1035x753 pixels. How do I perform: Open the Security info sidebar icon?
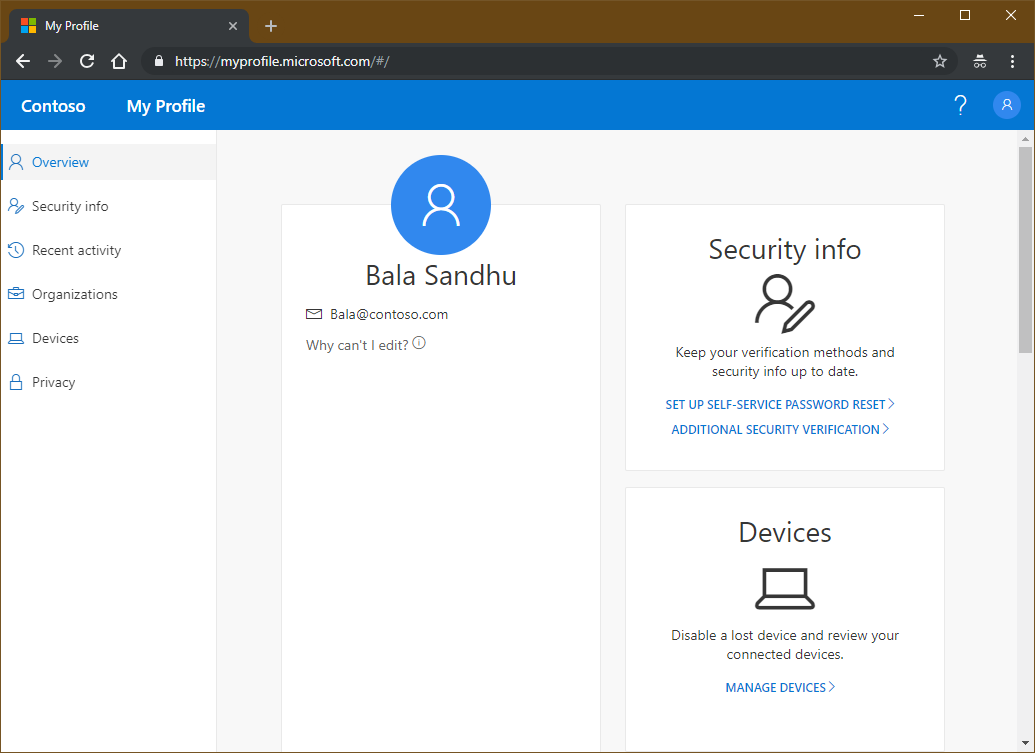(x=14, y=206)
